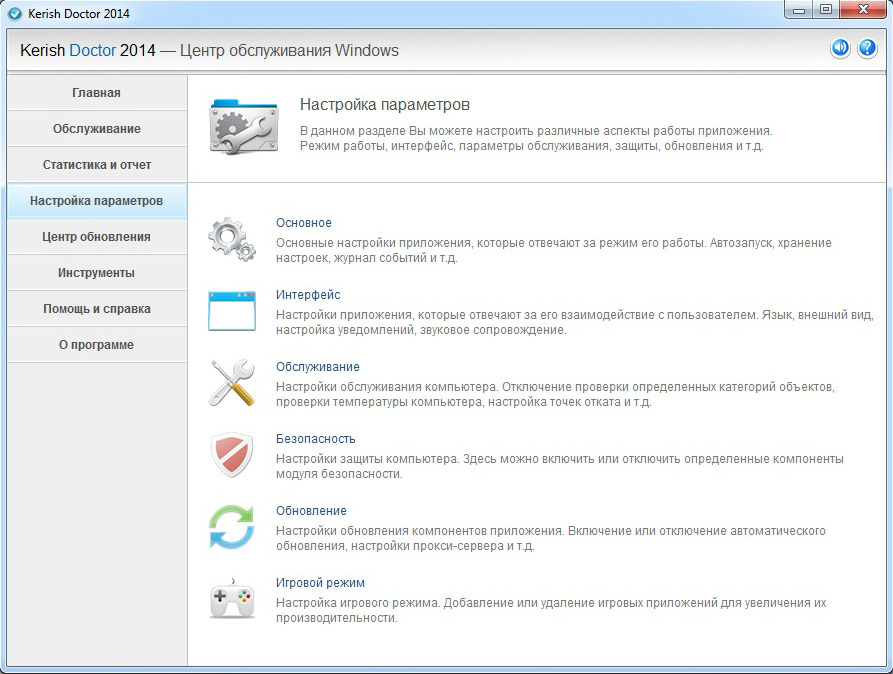Open the Основное settings link

(x=304, y=223)
